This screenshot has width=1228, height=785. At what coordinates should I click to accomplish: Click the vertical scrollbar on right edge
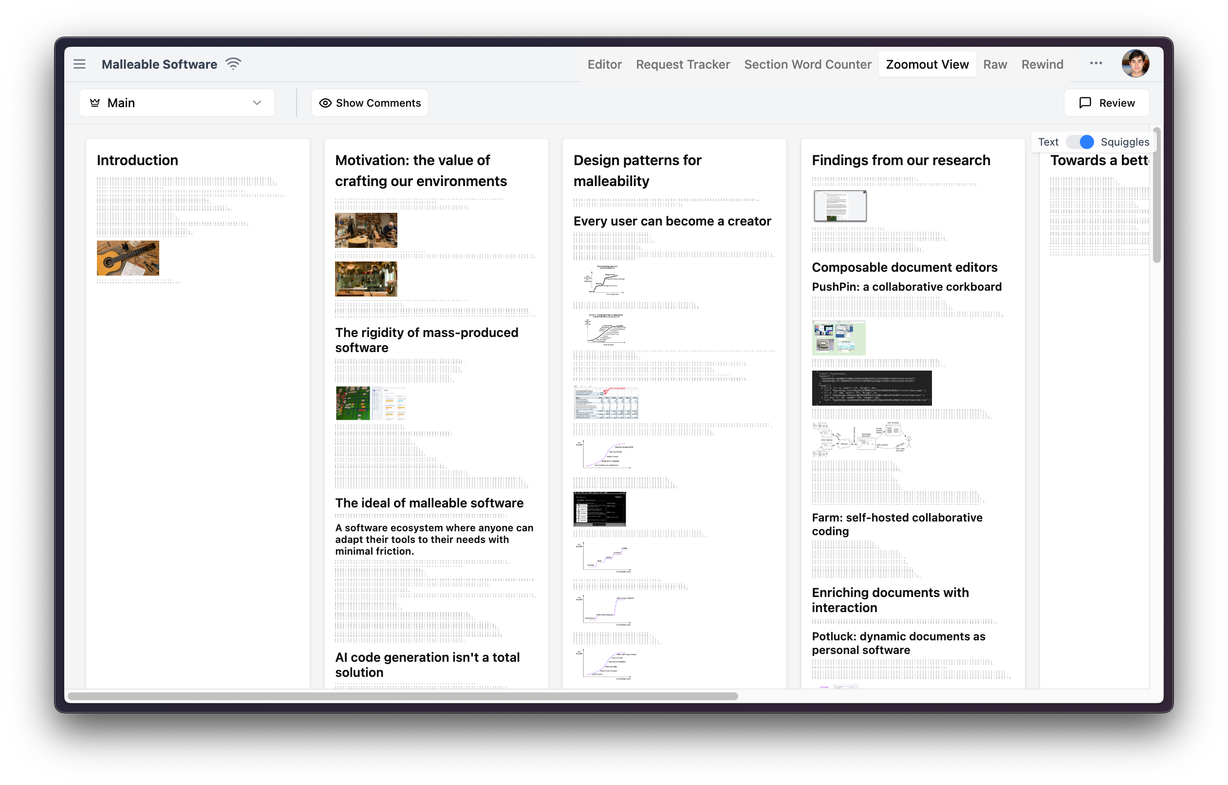tap(1157, 195)
